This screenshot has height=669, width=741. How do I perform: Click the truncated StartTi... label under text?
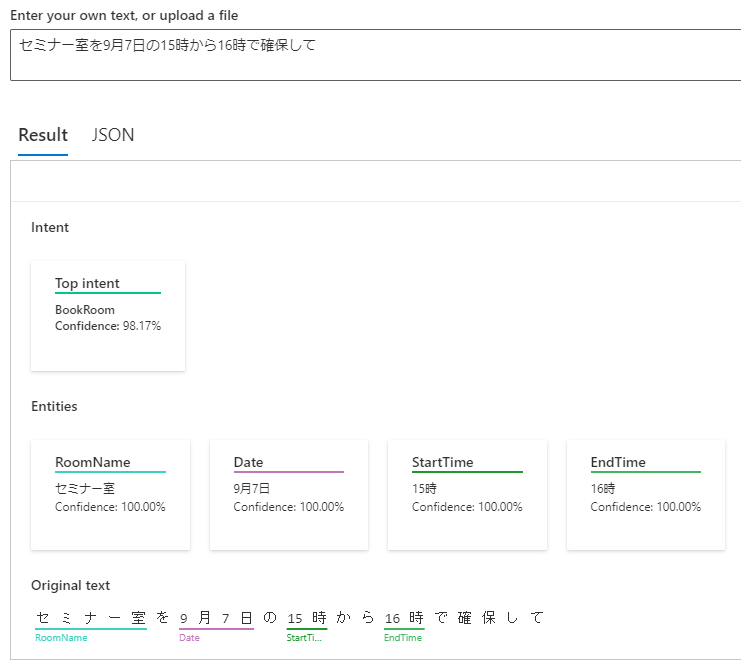[x=304, y=638]
